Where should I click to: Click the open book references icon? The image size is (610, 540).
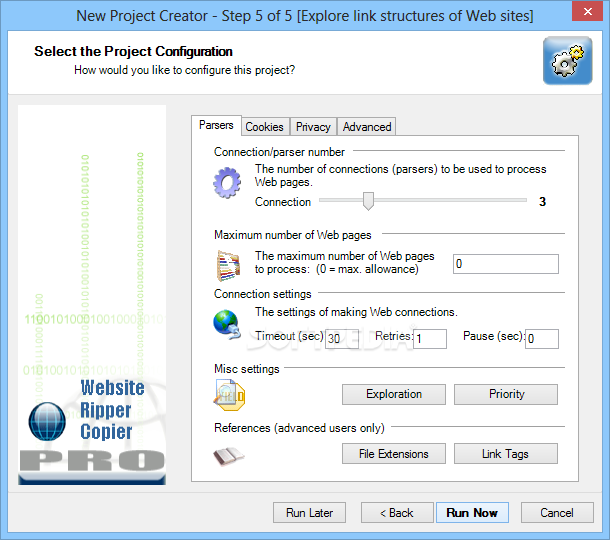pyautogui.click(x=229, y=456)
